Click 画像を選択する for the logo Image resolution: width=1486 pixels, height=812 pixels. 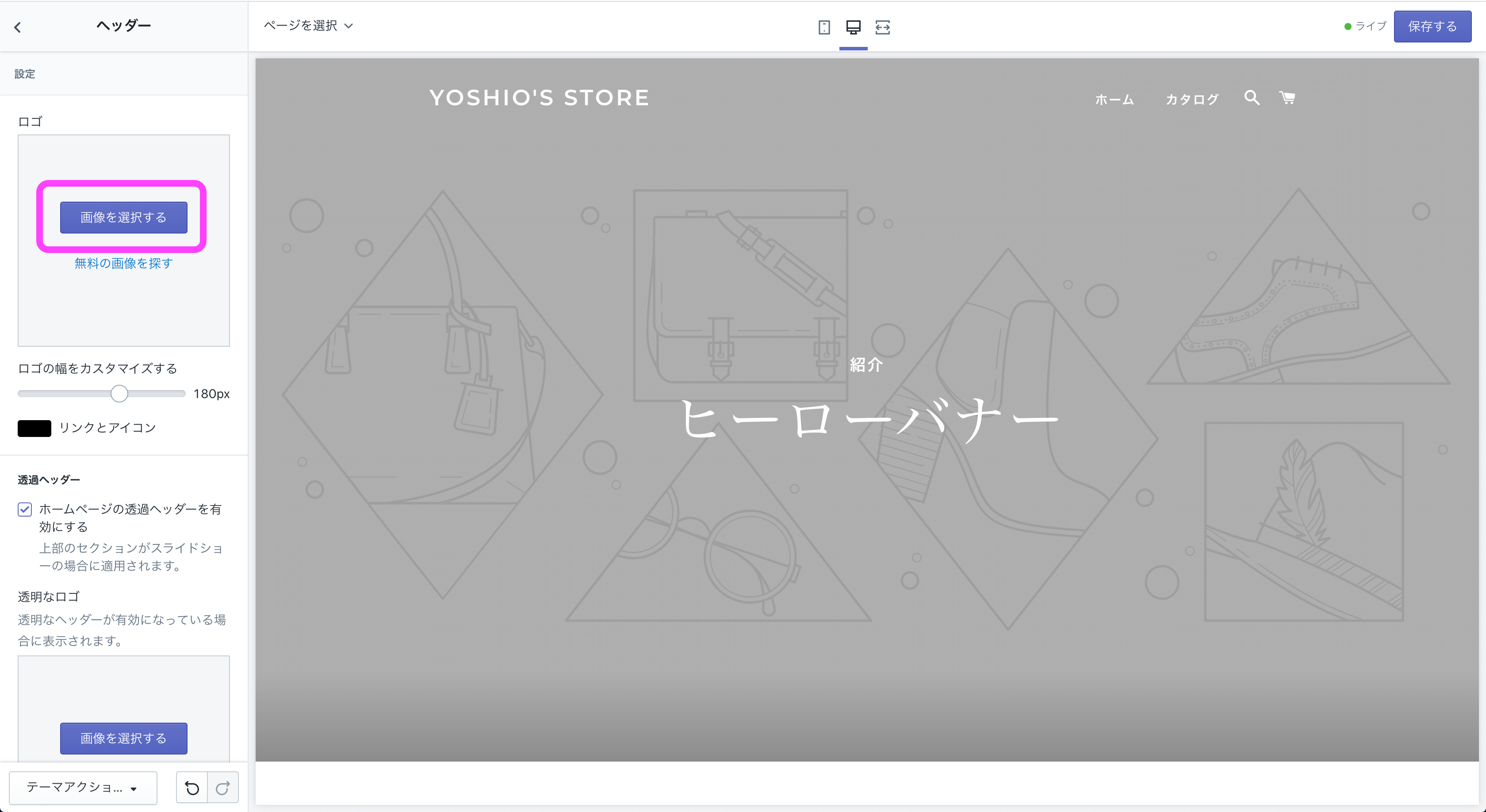123,218
